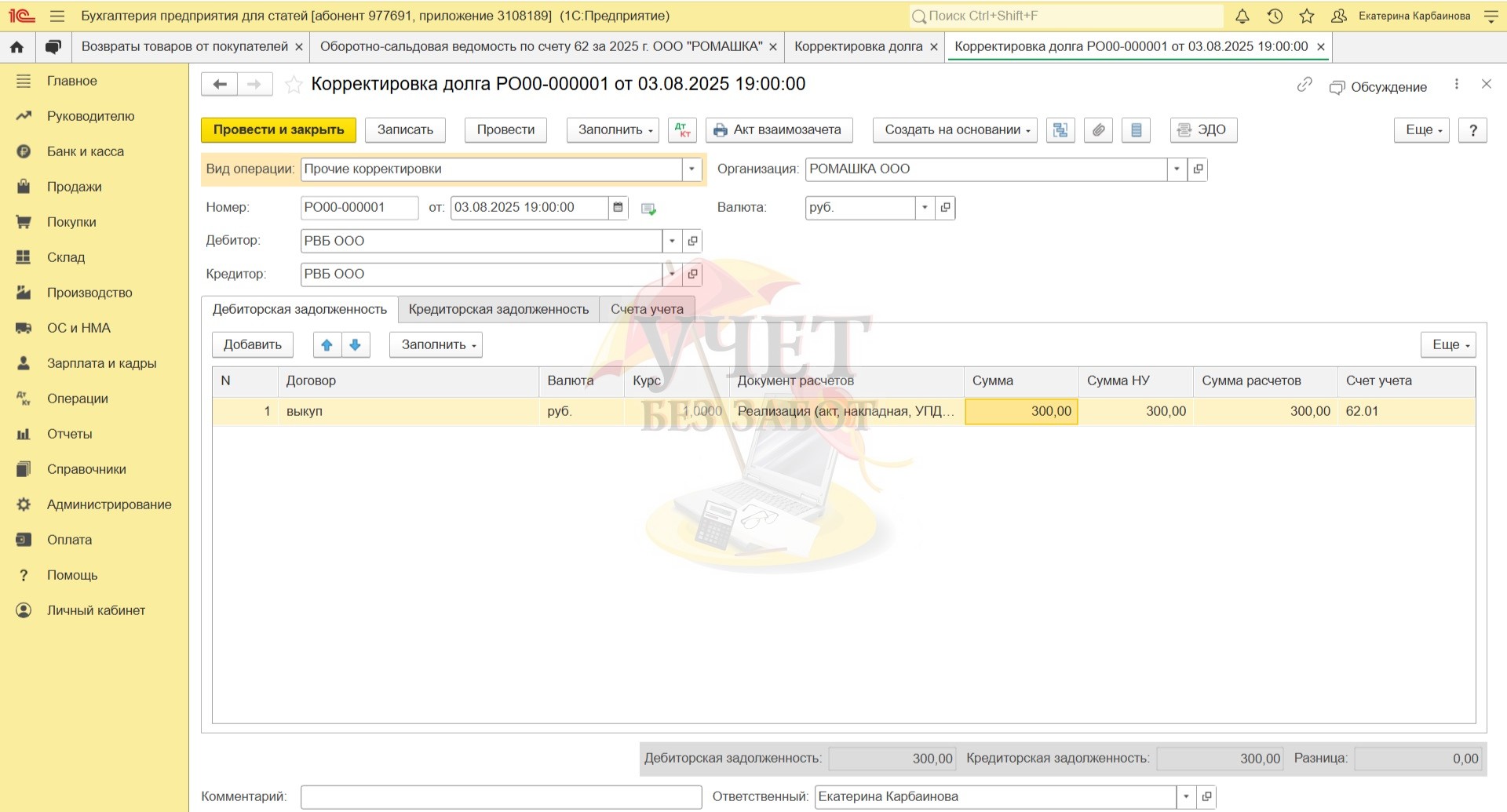This screenshot has height=812, width=1507.
Task: Open history clock icon in title bar
Action: [x=1275, y=16]
